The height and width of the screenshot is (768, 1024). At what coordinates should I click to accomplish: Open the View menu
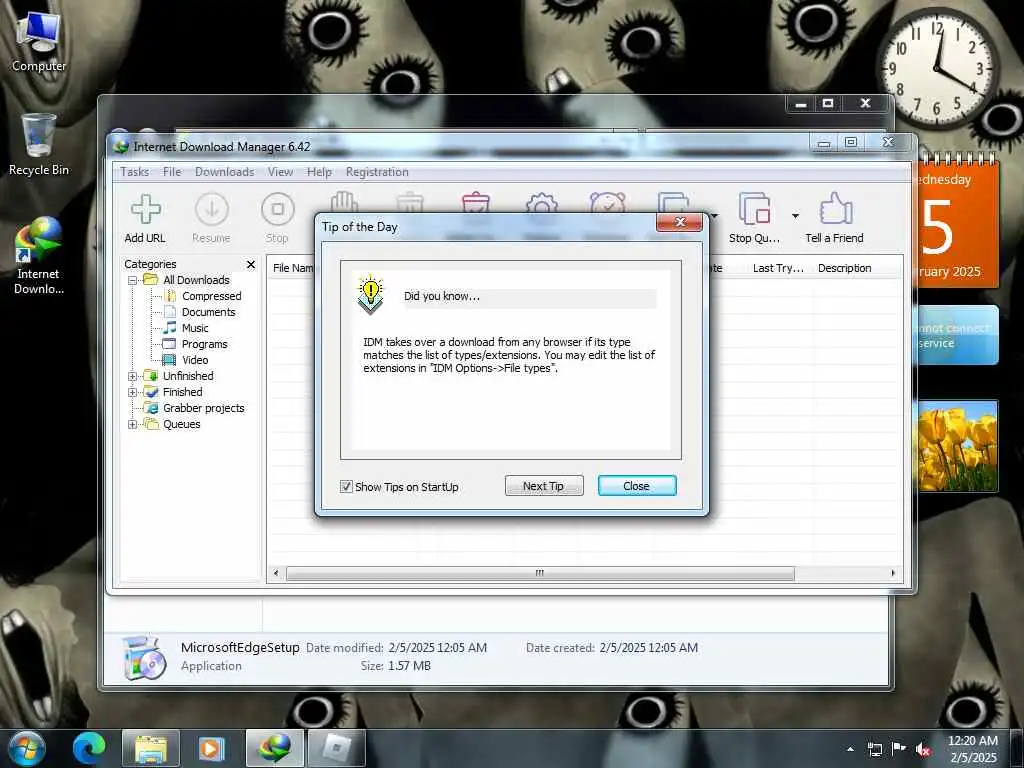click(280, 172)
